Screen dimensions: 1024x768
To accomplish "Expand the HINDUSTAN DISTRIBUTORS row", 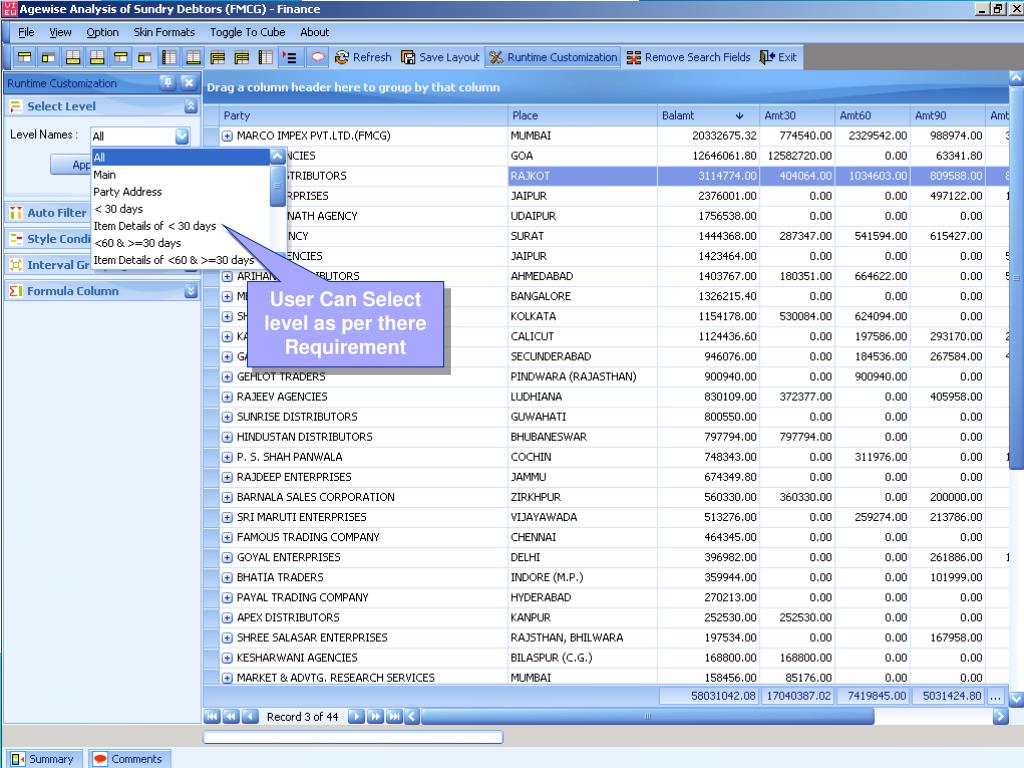I will click(227, 437).
